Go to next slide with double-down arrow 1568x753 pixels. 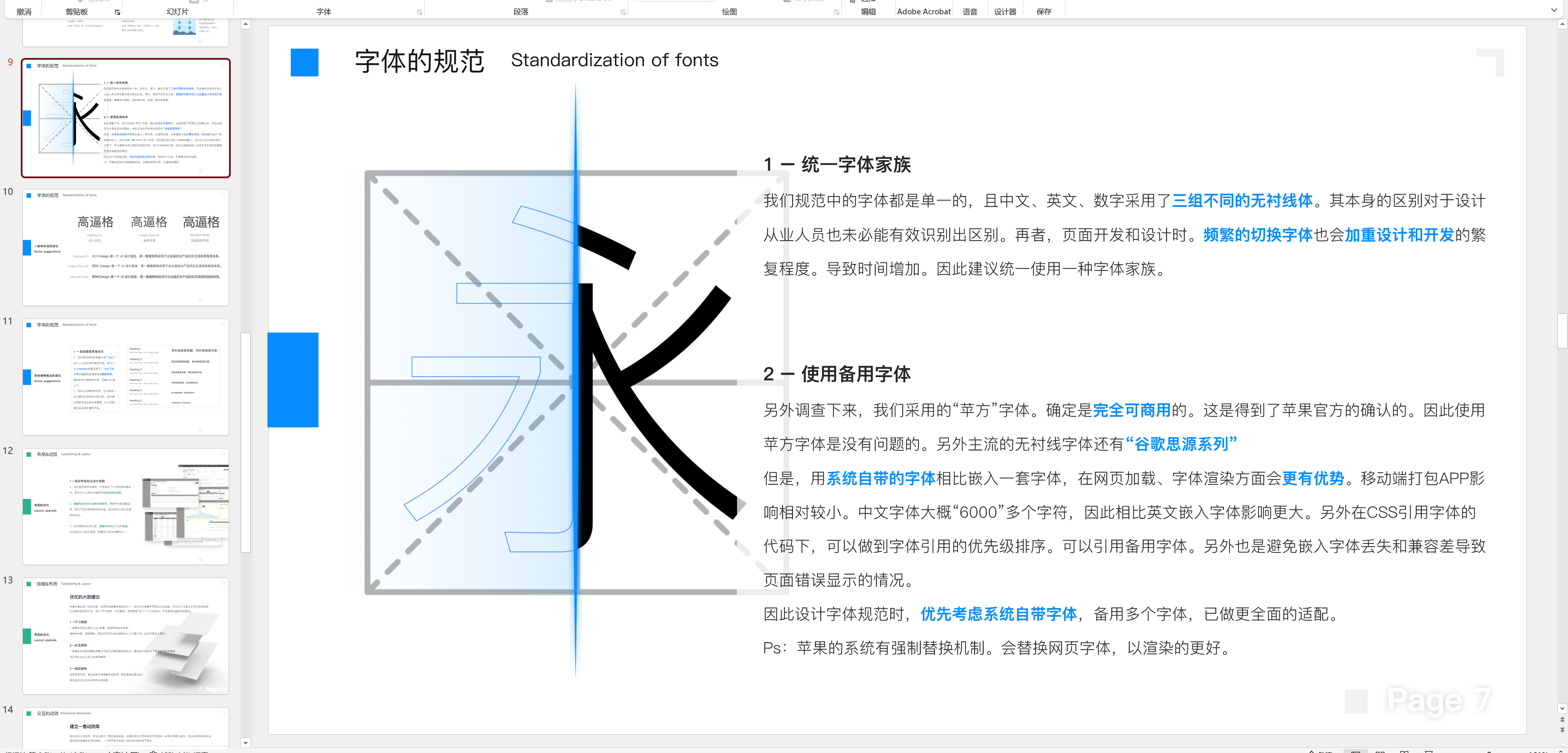click(1562, 730)
